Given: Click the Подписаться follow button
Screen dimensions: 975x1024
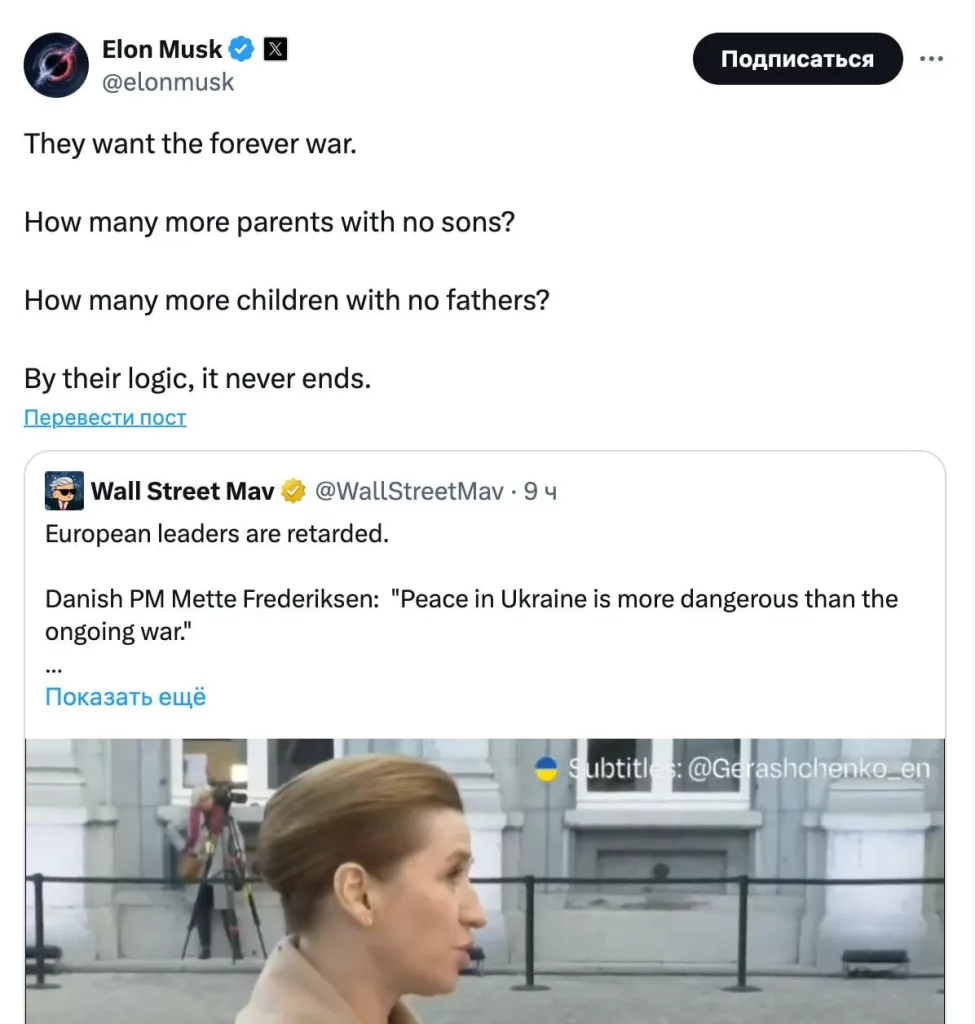Looking at the screenshot, I should 797,59.
